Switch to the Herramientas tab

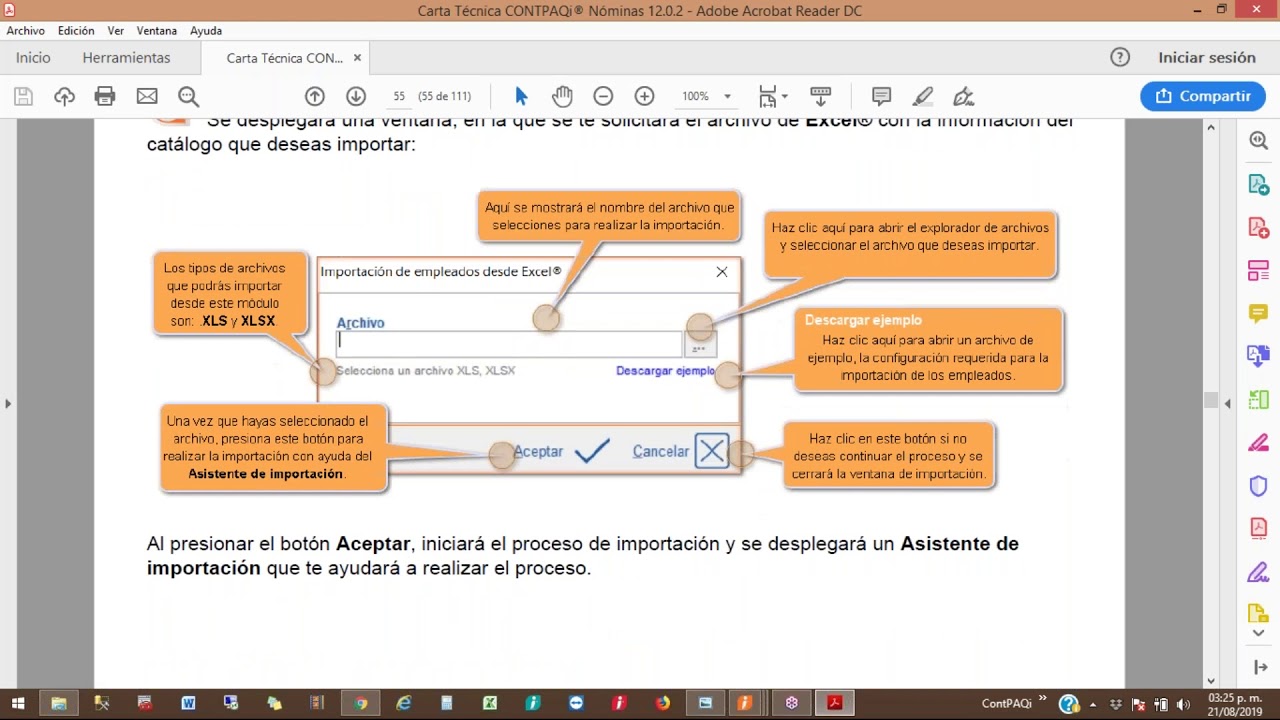[x=126, y=57]
